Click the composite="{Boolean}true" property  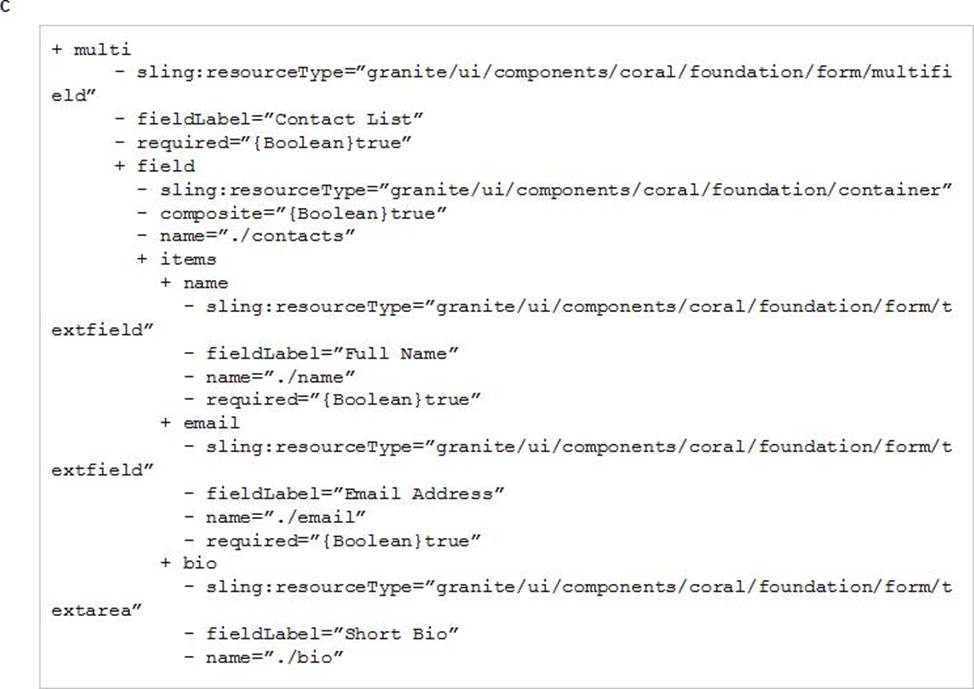tap(303, 213)
